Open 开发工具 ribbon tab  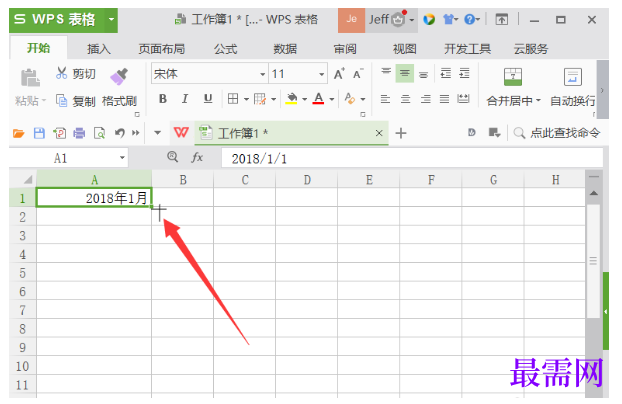click(468, 49)
